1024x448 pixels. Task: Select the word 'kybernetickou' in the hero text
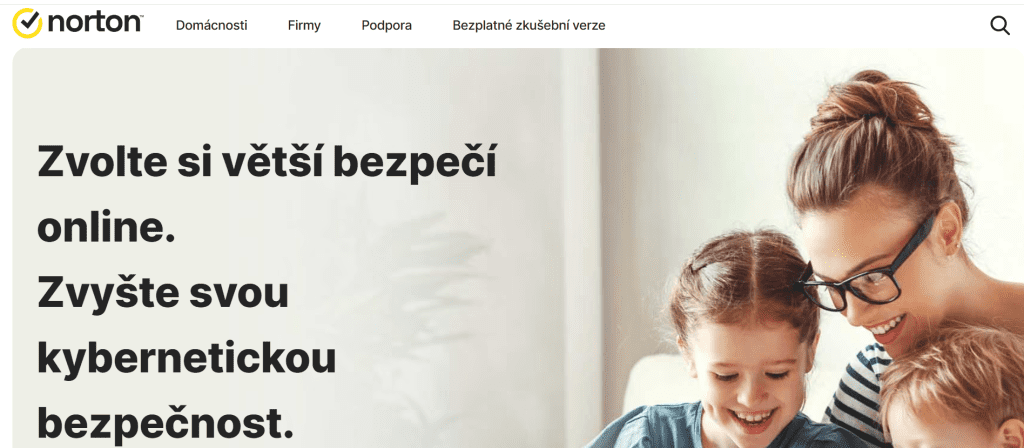[187, 358]
